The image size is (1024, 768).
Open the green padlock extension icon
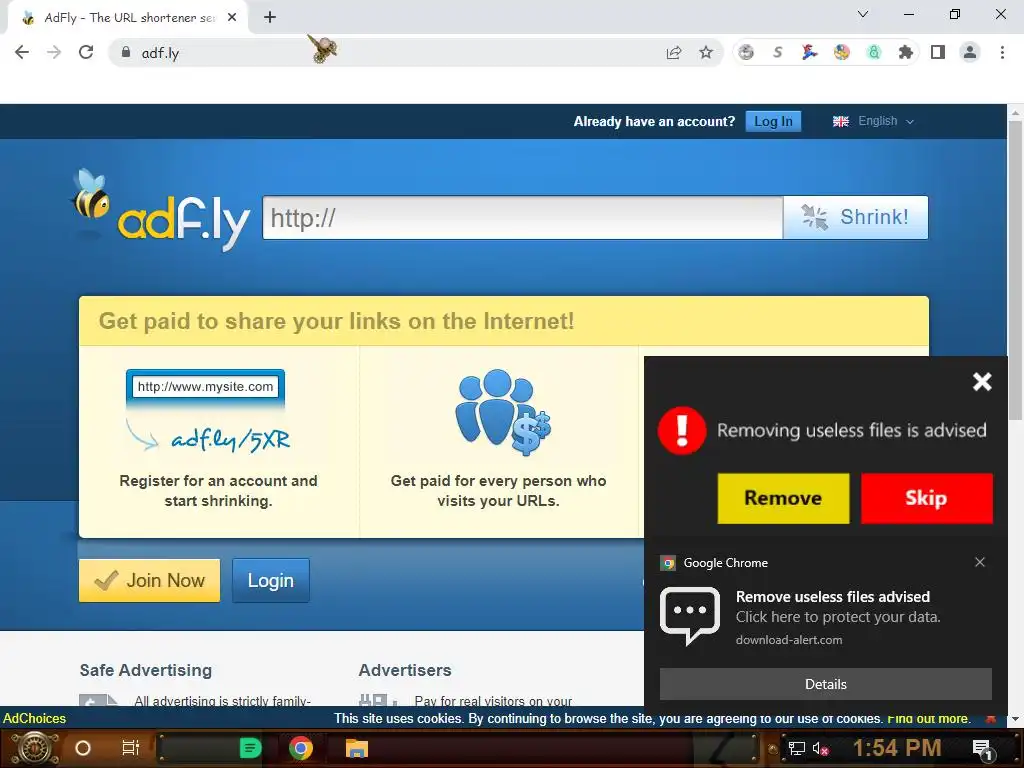(874, 52)
